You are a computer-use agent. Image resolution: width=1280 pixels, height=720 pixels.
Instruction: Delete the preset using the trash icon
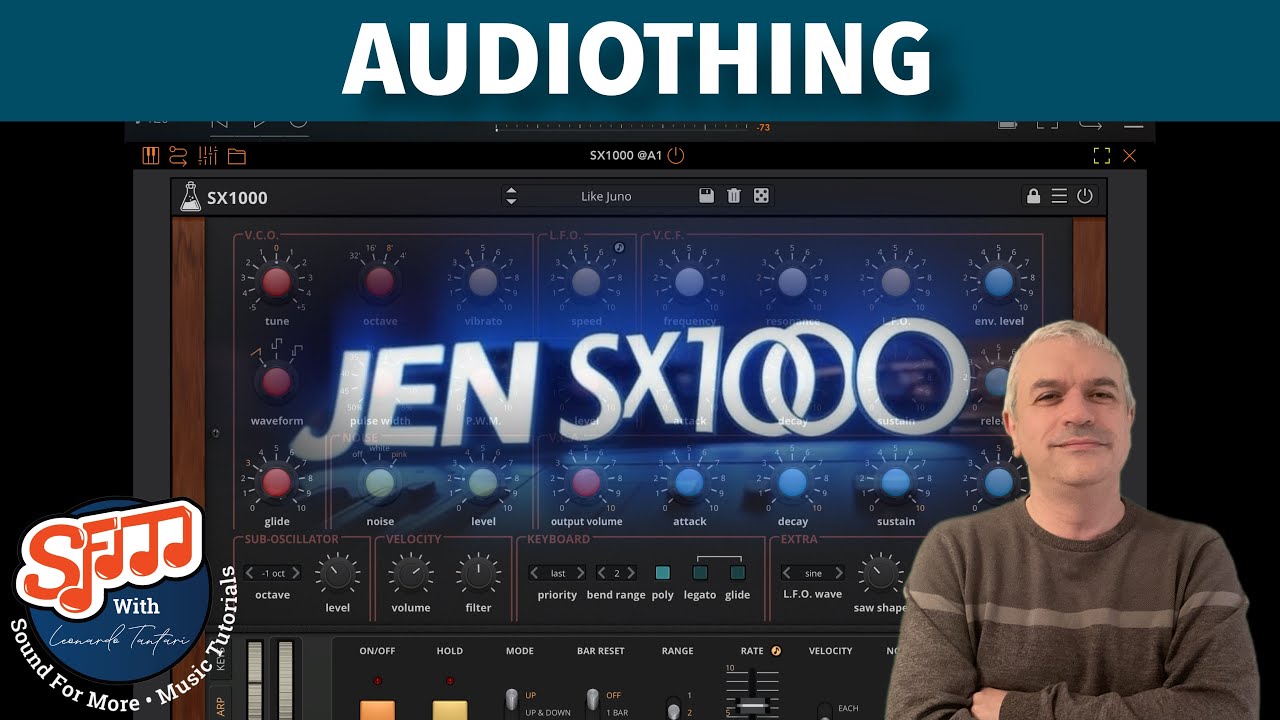(x=733, y=196)
